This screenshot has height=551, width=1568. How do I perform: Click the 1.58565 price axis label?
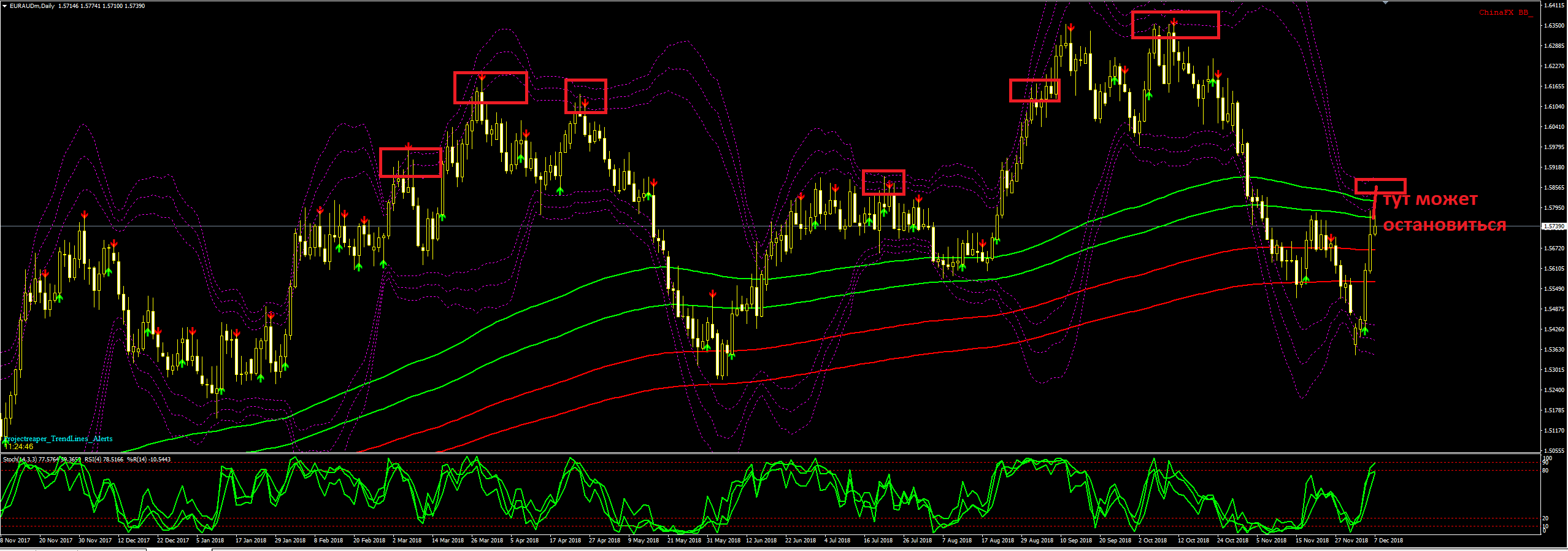pyautogui.click(x=1553, y=188)
